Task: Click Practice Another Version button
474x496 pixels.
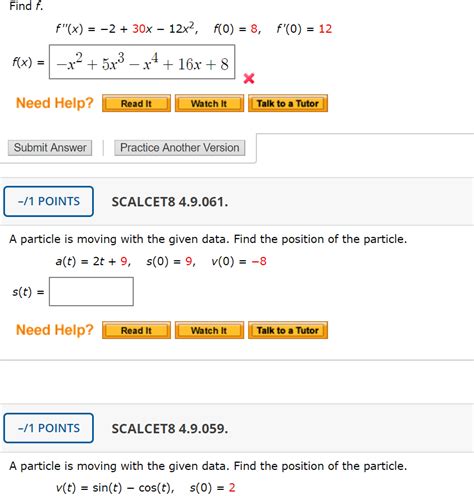Action: [x=180, y=148]
